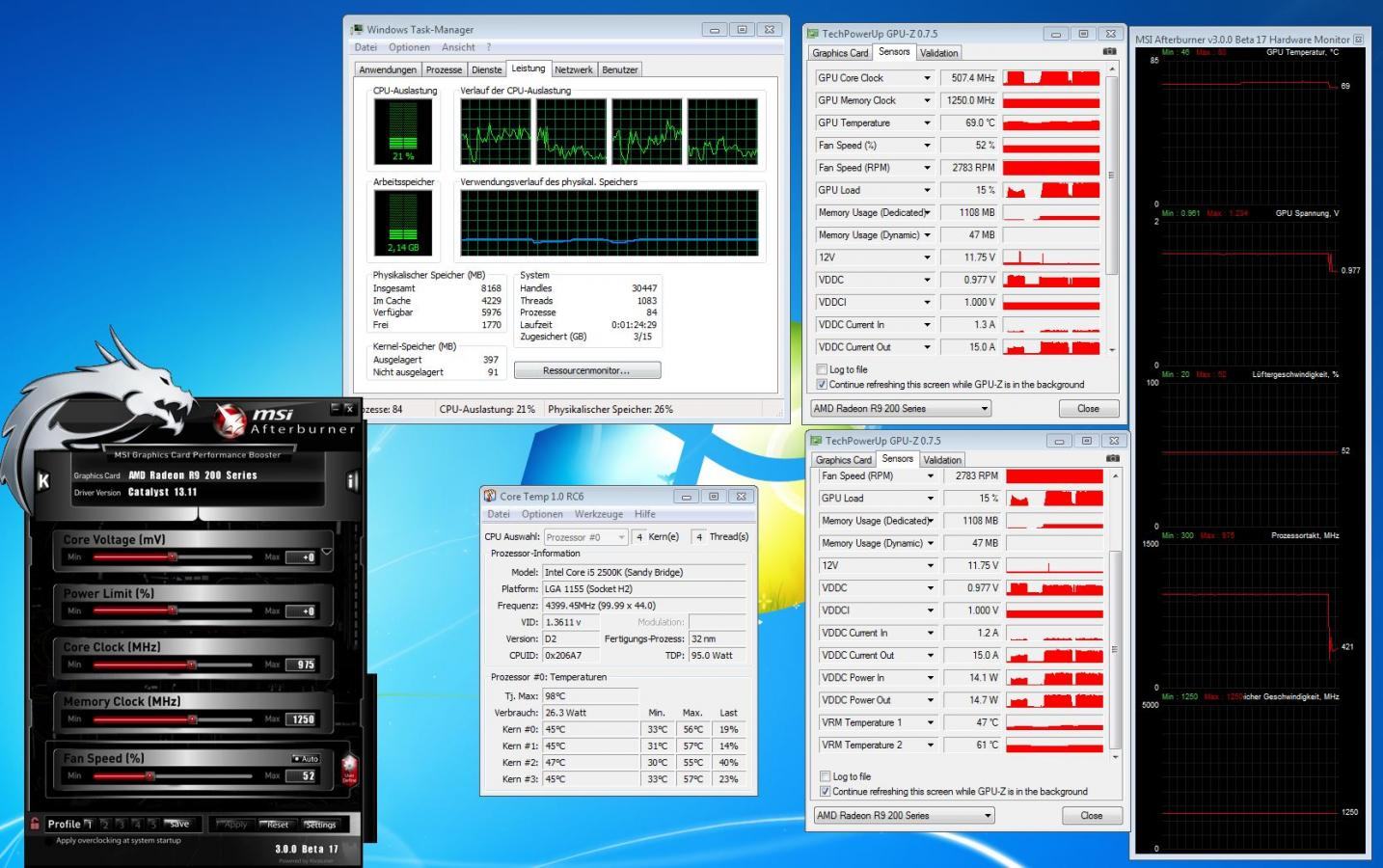Click camera icon in GPU-Z window showing VRM temperatures
This screenshot has height=868, width=1383.
(x=1112, y=459)
